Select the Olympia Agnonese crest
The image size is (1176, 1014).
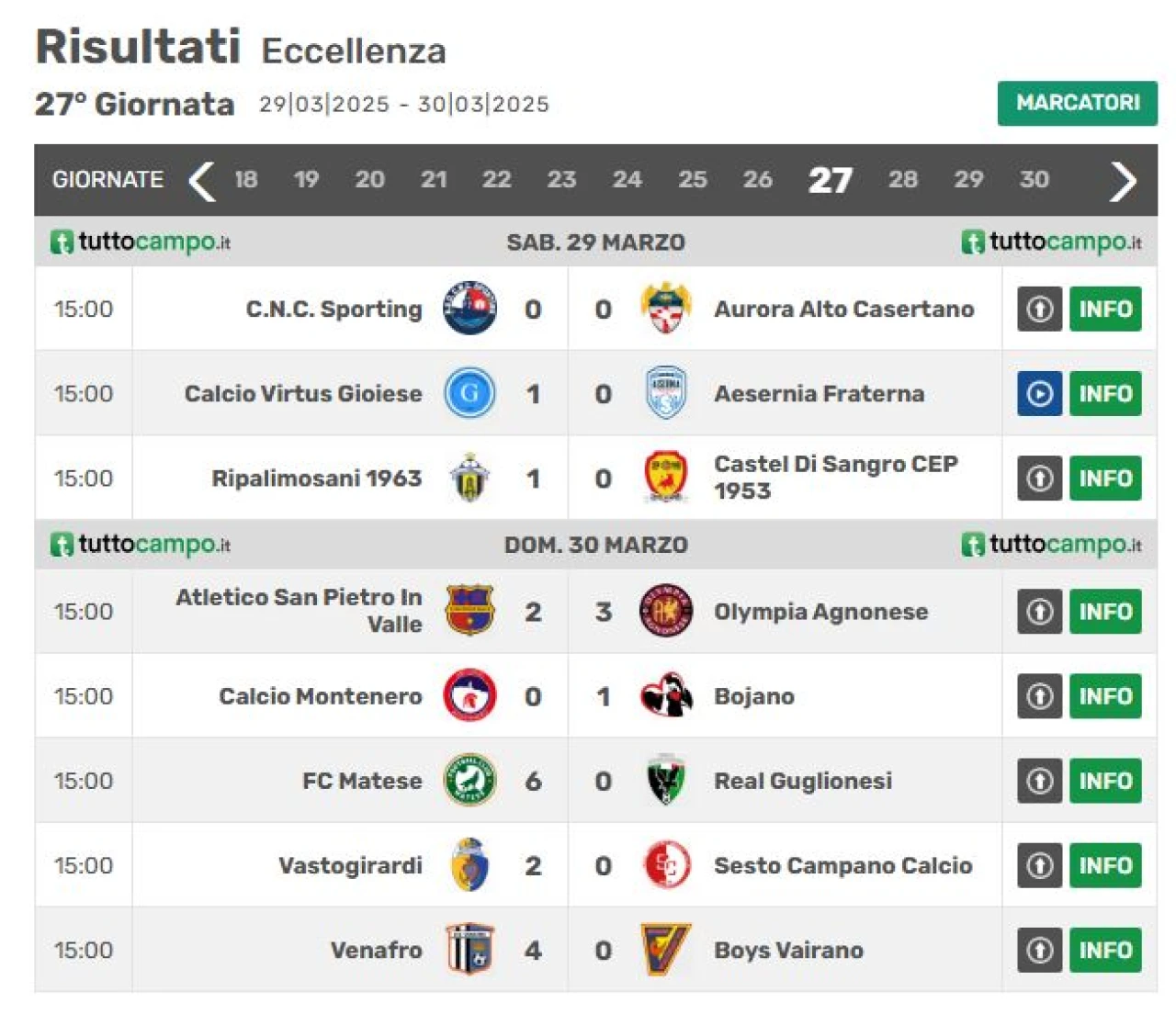tap(665, 611)
